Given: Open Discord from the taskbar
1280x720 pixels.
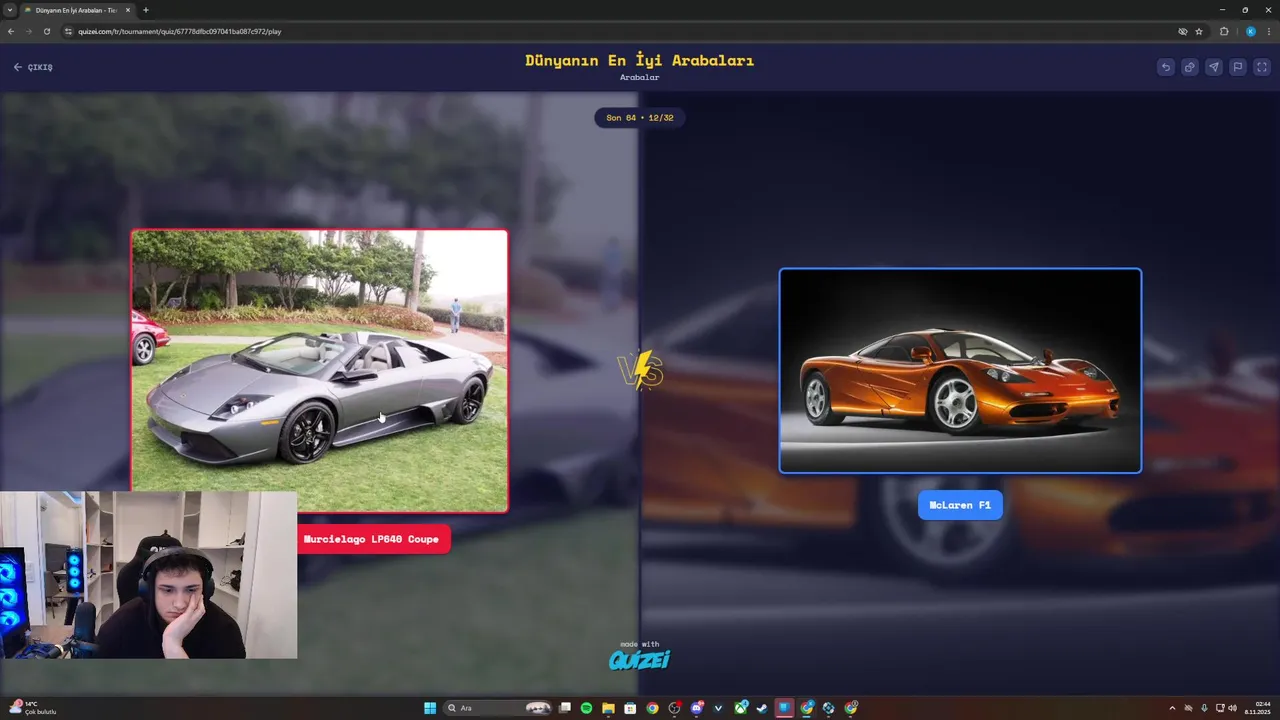Looking at the screenshot, I should 697,708.
